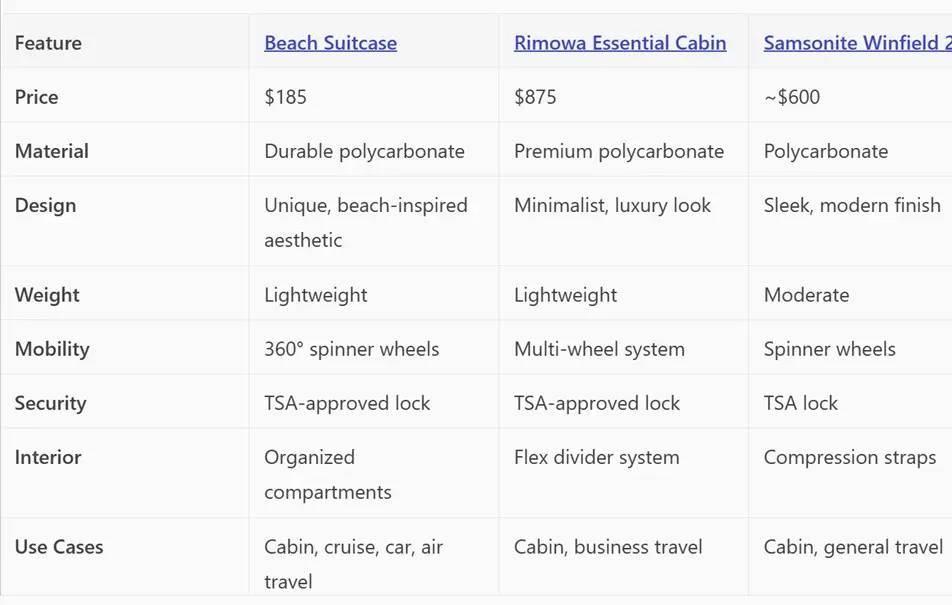This screenshot has height=605, width=952.
Task: Open the Beach Suitcase link
Action: click(330, 43)
